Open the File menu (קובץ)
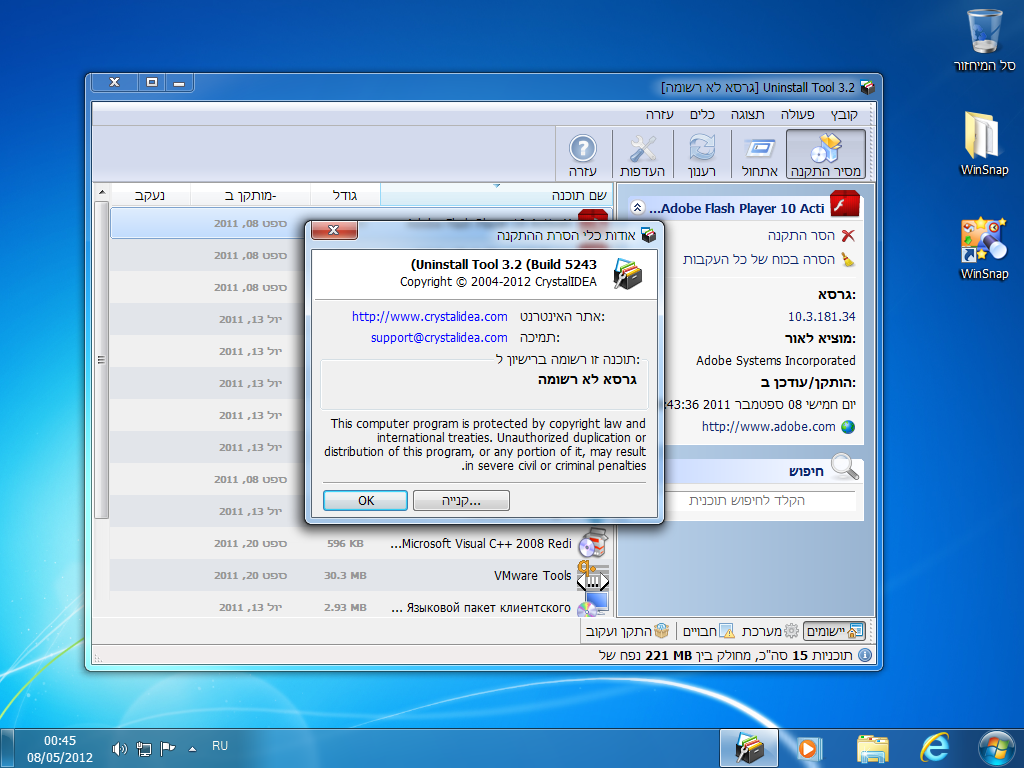 click(x=844, y=114)
